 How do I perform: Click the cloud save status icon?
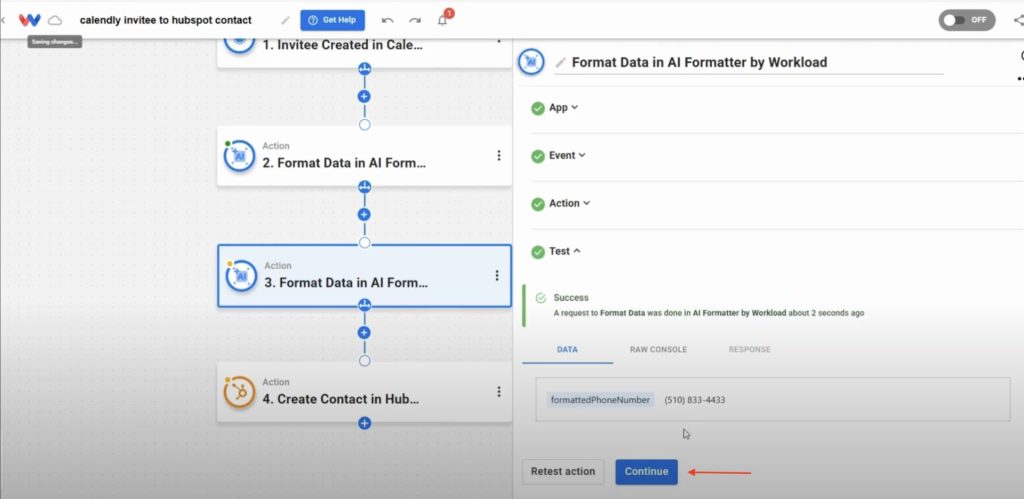click(x=55, y=20)
